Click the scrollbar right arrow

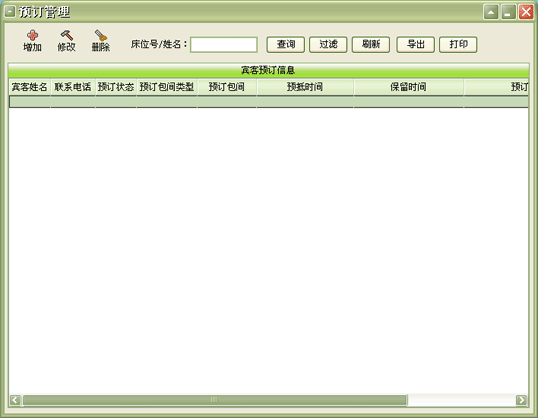point(521,400)
